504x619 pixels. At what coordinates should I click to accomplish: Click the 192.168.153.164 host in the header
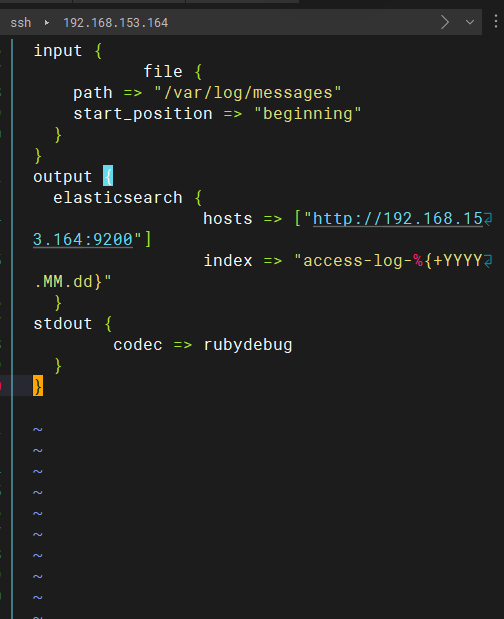pyautogui.click(x=116, y=23)
